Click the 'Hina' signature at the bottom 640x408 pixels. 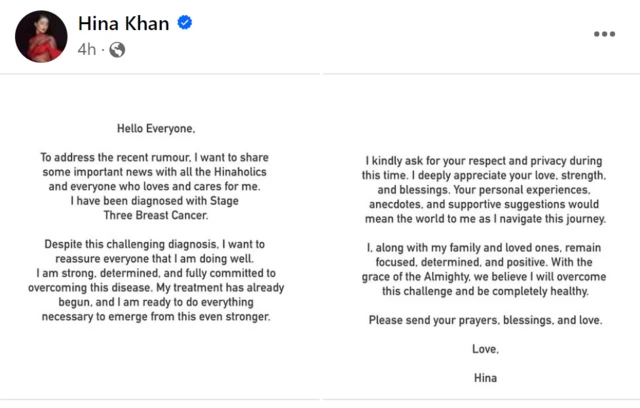pyautogui.click(x=485, y=378)
